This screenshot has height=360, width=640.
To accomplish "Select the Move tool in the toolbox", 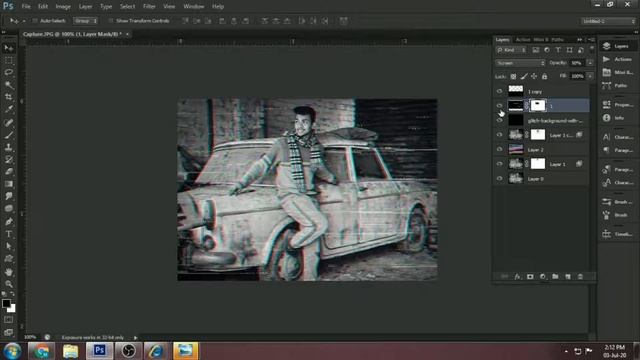I will (x=9, y=48).
